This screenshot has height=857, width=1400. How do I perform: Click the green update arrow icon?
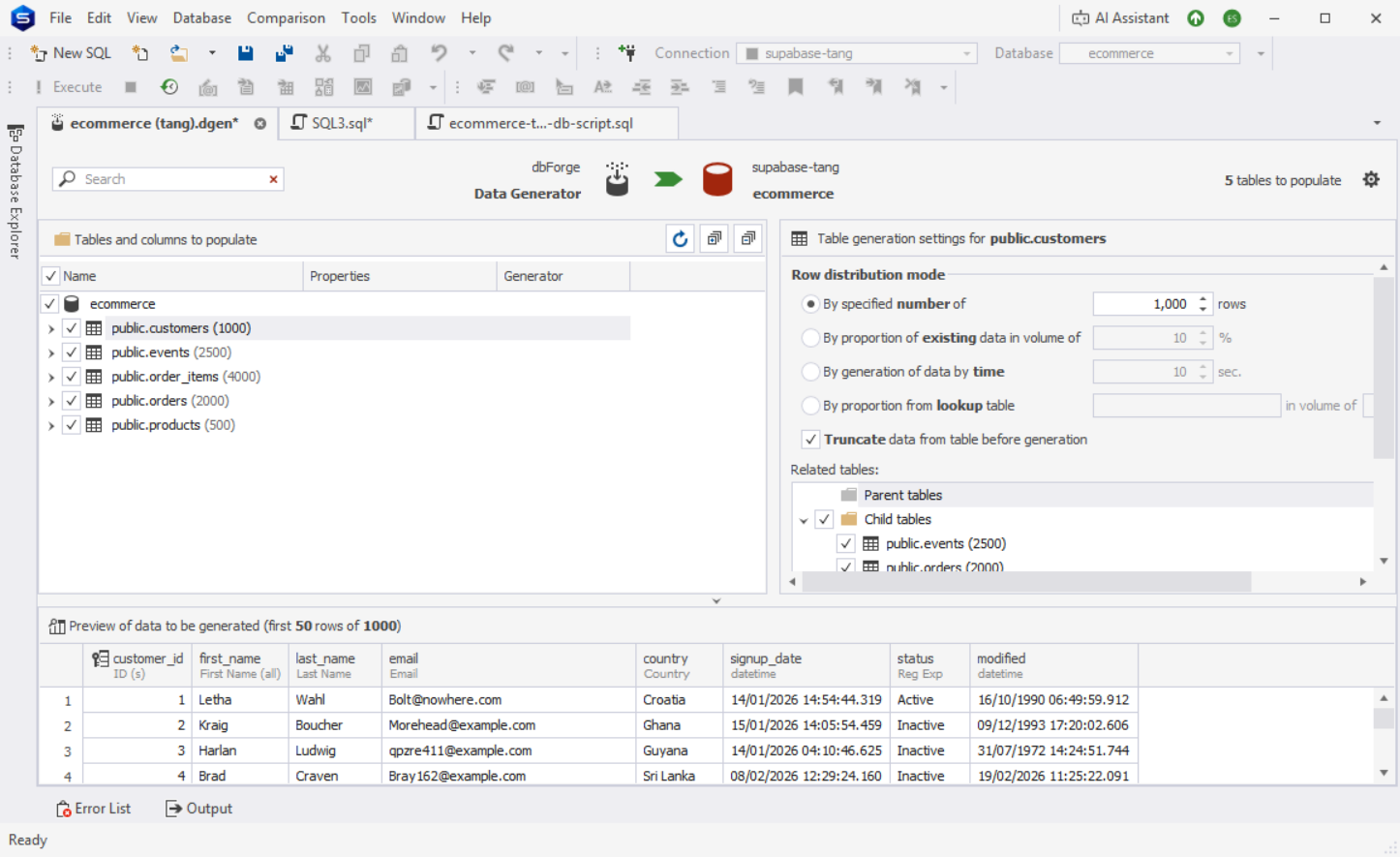(1196, 18)
